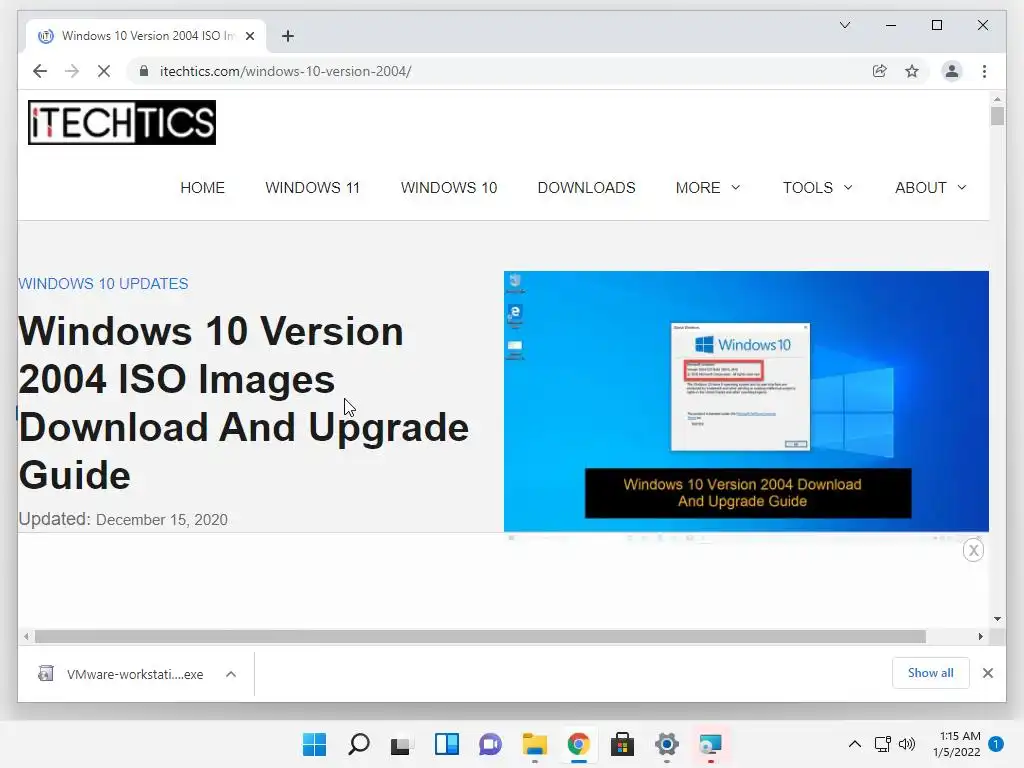Open the Chrome profile avatar menu
Image resolution: width=1024 pixels, height=768 pixels.
coord(952,71)
